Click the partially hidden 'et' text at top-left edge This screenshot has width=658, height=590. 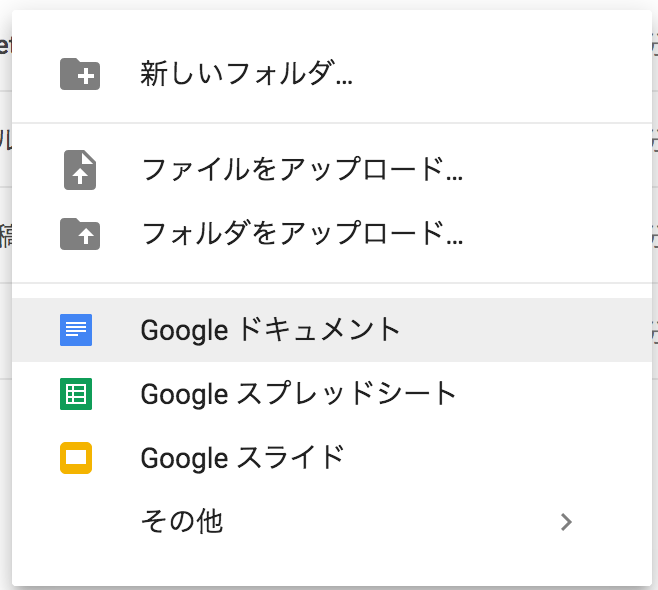[x=5, y=44]
